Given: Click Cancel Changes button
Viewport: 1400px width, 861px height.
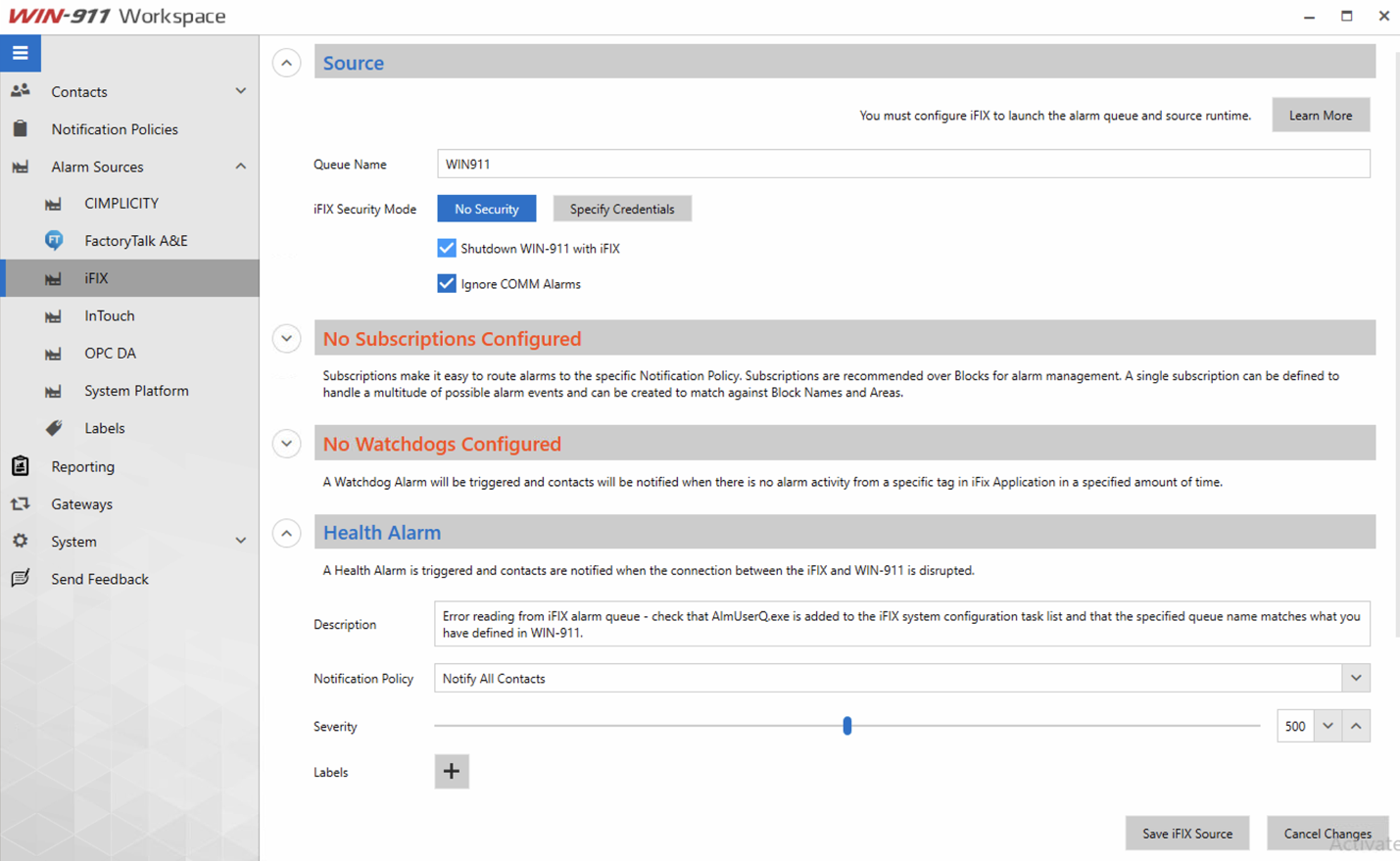Looking at the screenshot, I should pos(1328,834).
